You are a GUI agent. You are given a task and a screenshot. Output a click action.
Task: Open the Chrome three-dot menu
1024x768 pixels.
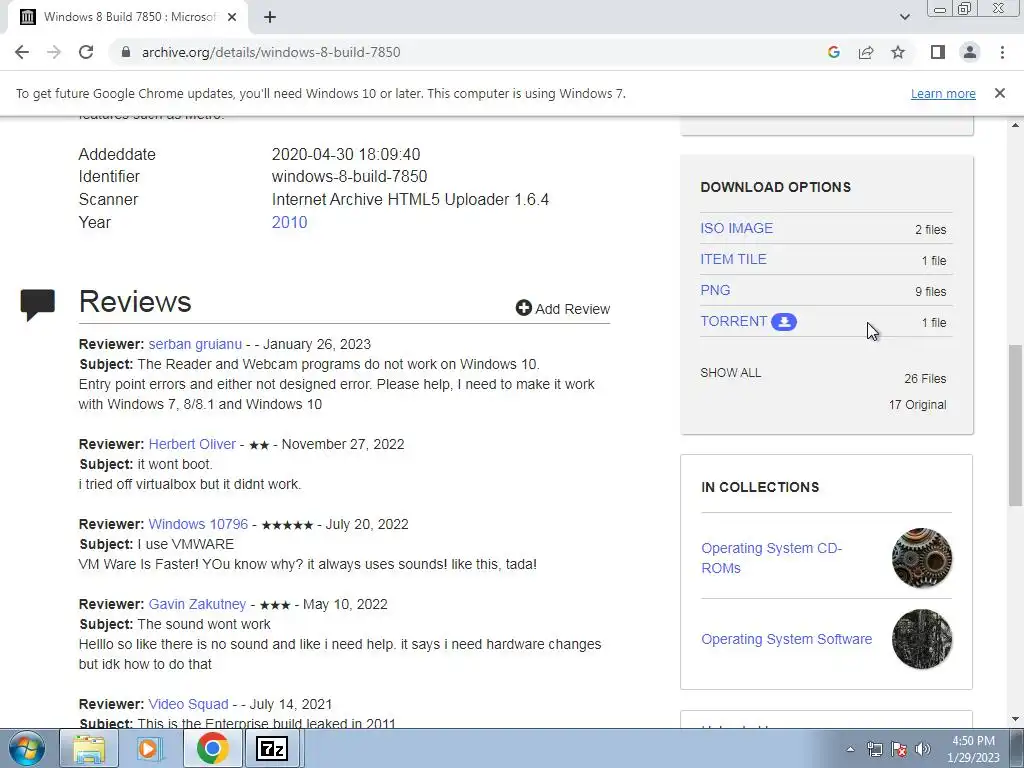click(1002, 52)
